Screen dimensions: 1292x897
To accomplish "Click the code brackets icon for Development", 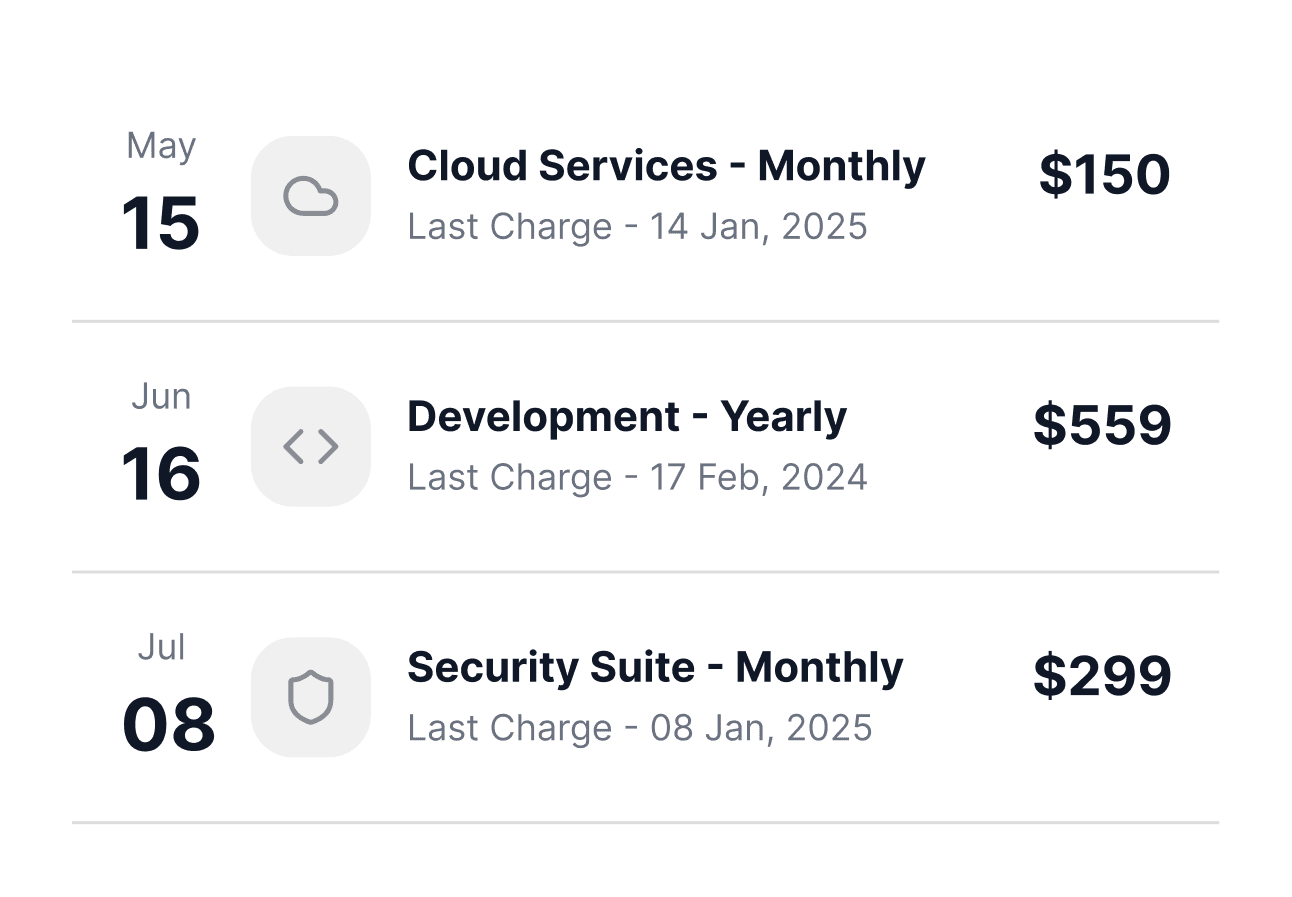I will tap(311, 447).
